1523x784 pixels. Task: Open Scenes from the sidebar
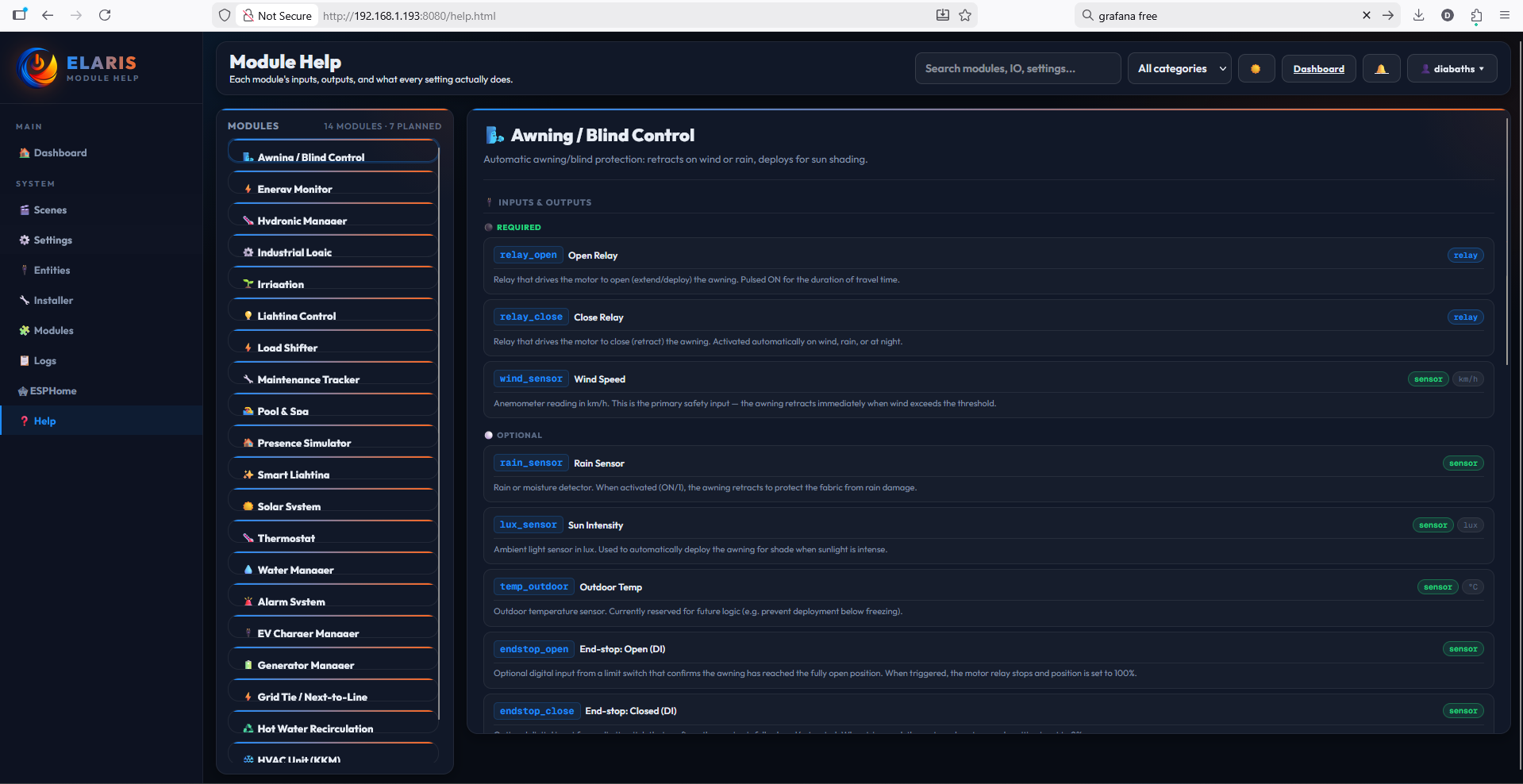(50, 210)
